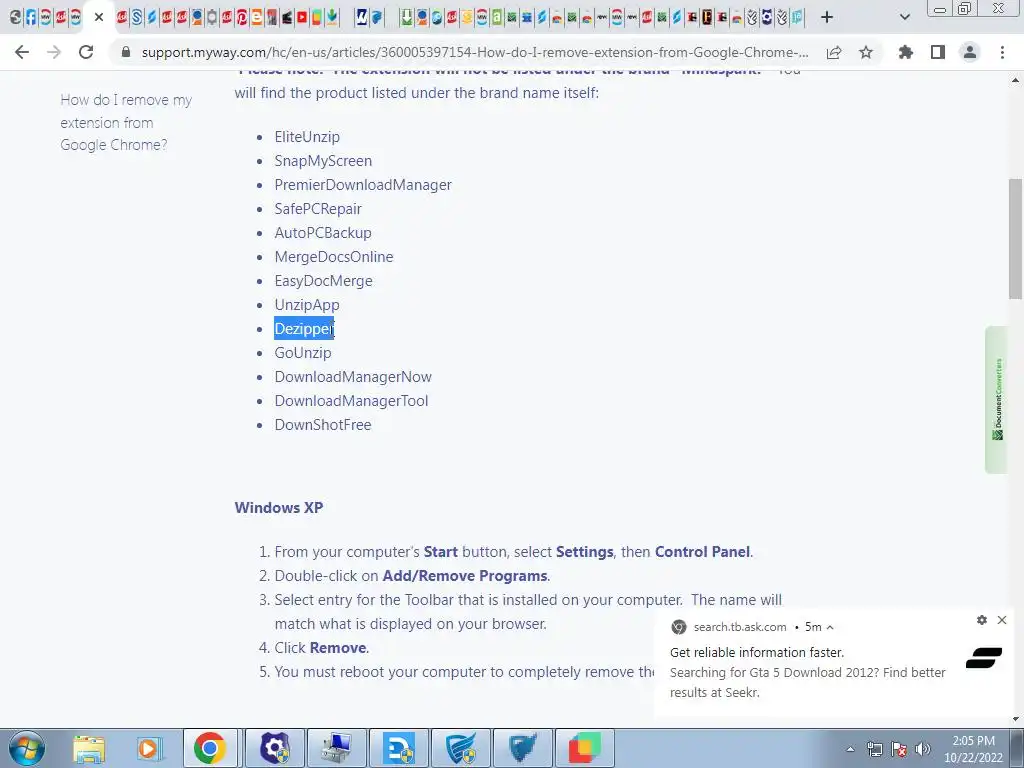Open a new browser tab

827,17
